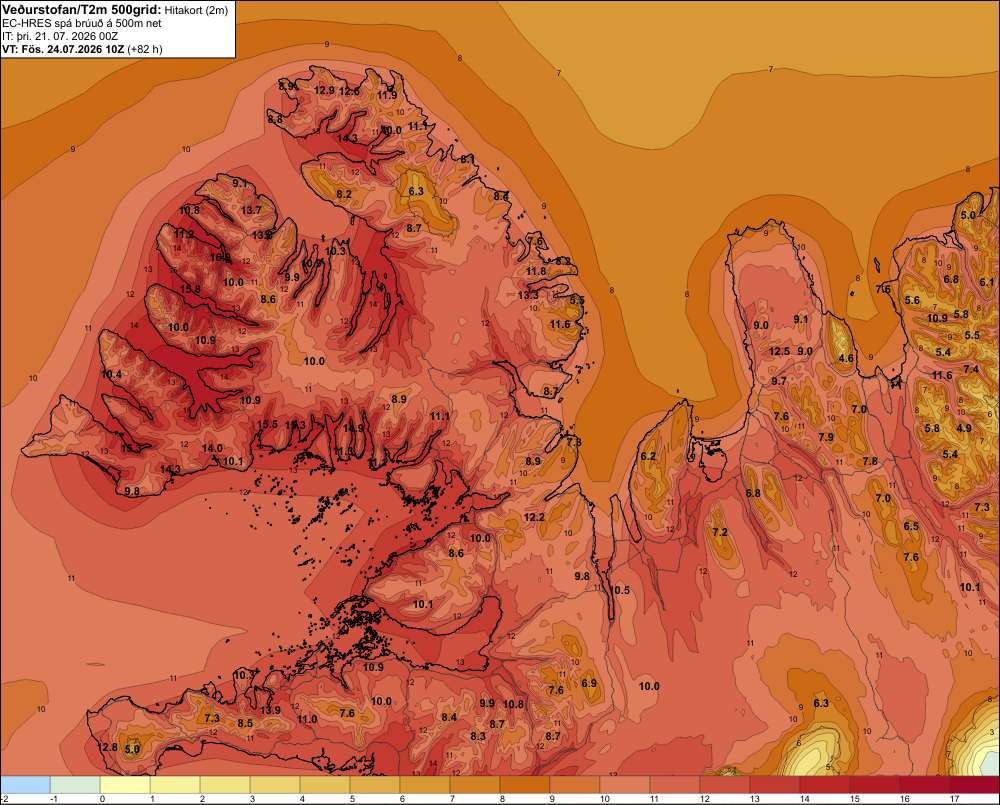Click the legend swatch between 5 and 6
This screenshot has width=1000, height=805.
[375, 784]
